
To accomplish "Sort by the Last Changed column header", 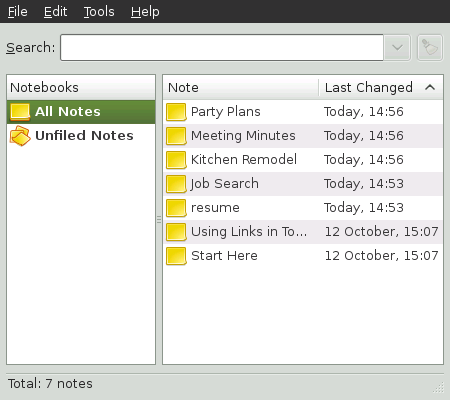I will click(381, 87).
